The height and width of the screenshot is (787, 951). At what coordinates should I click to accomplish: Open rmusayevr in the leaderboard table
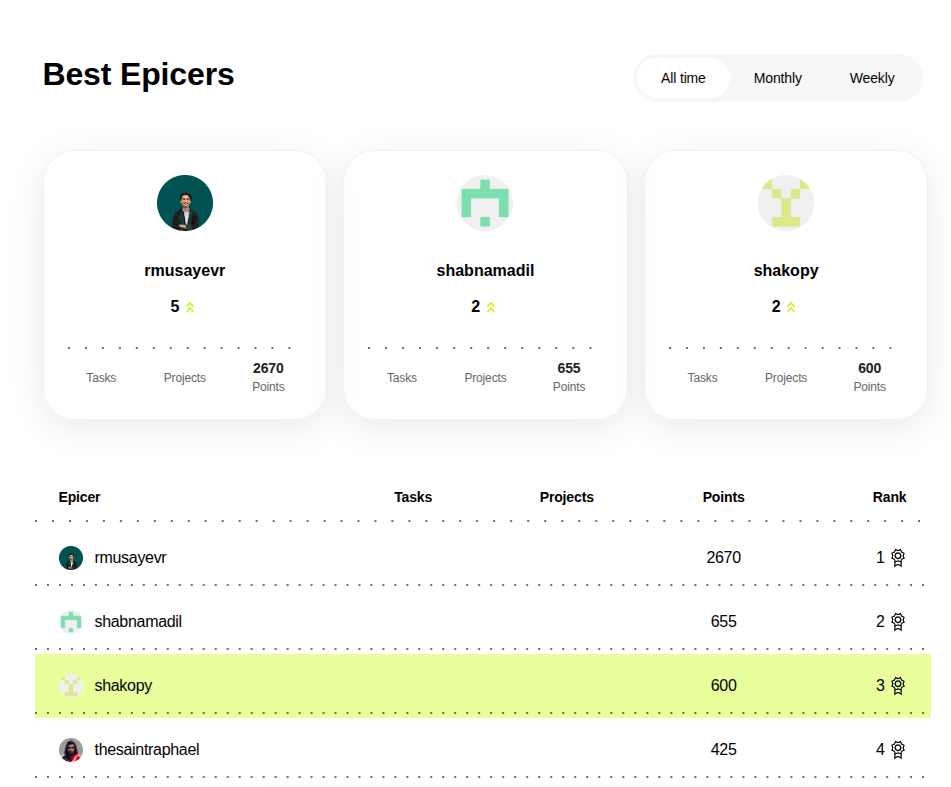pyautogui.click(x=130, y=558)
